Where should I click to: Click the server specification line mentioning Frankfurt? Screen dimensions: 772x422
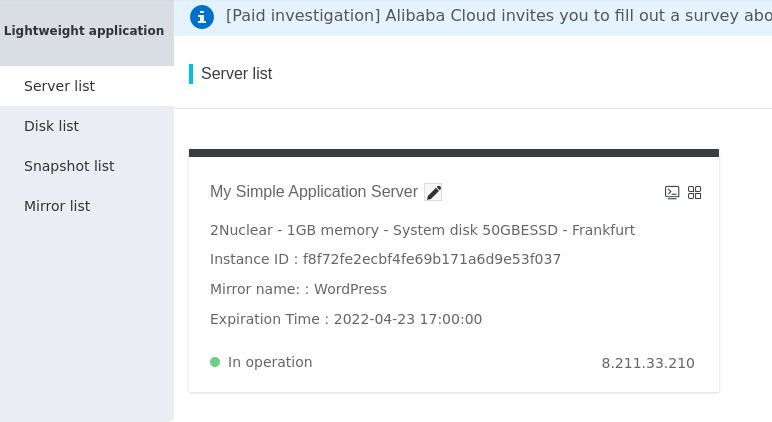click(422, 230)
